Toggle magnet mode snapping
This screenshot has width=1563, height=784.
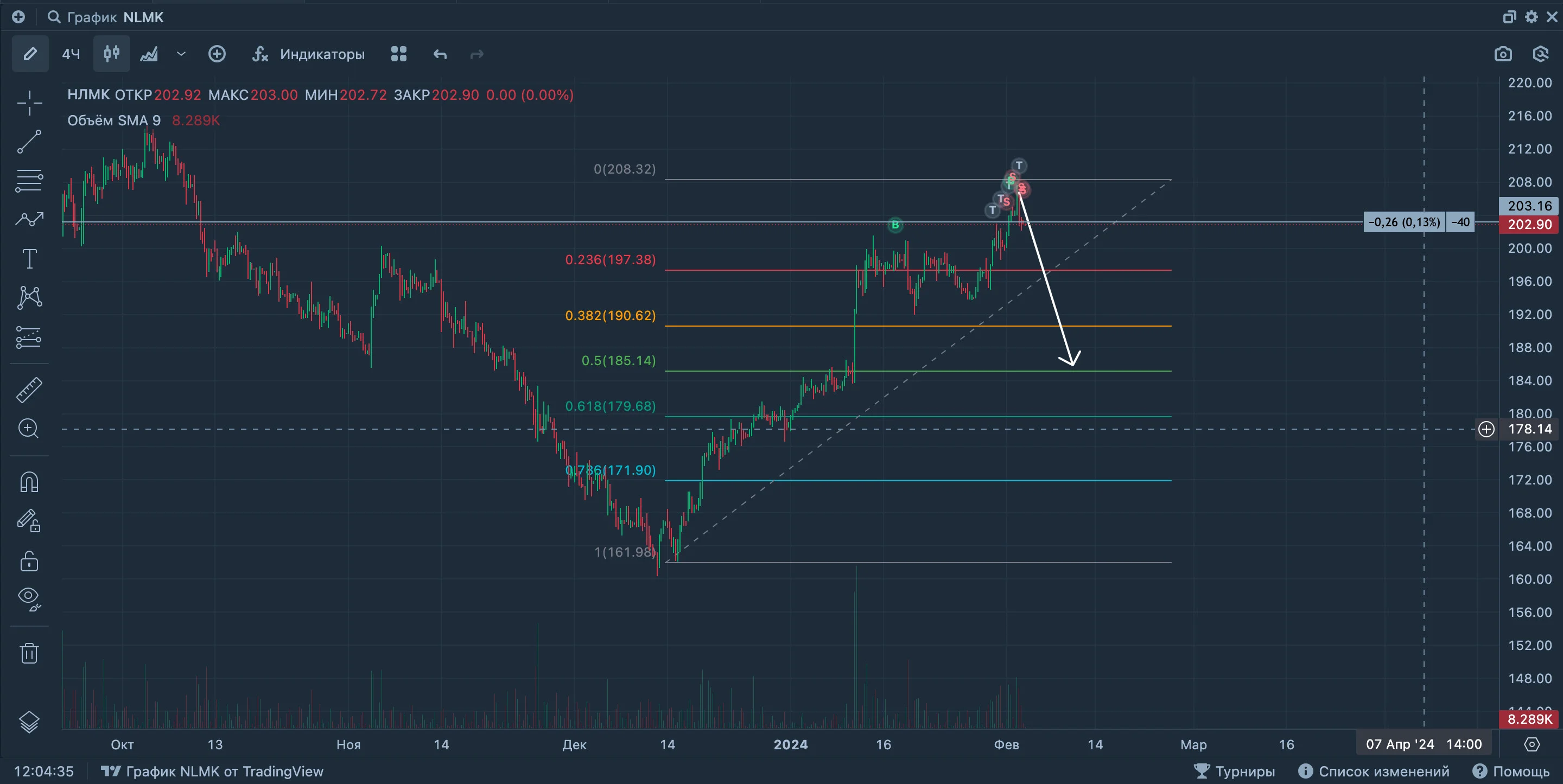point(29,482)
